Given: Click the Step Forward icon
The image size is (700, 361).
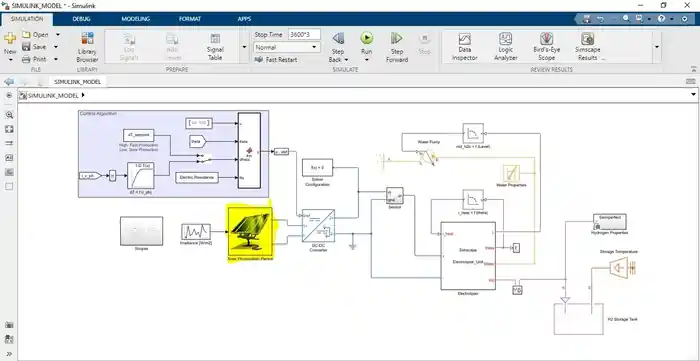Looking at the screenshot, I should coord(396,38).
